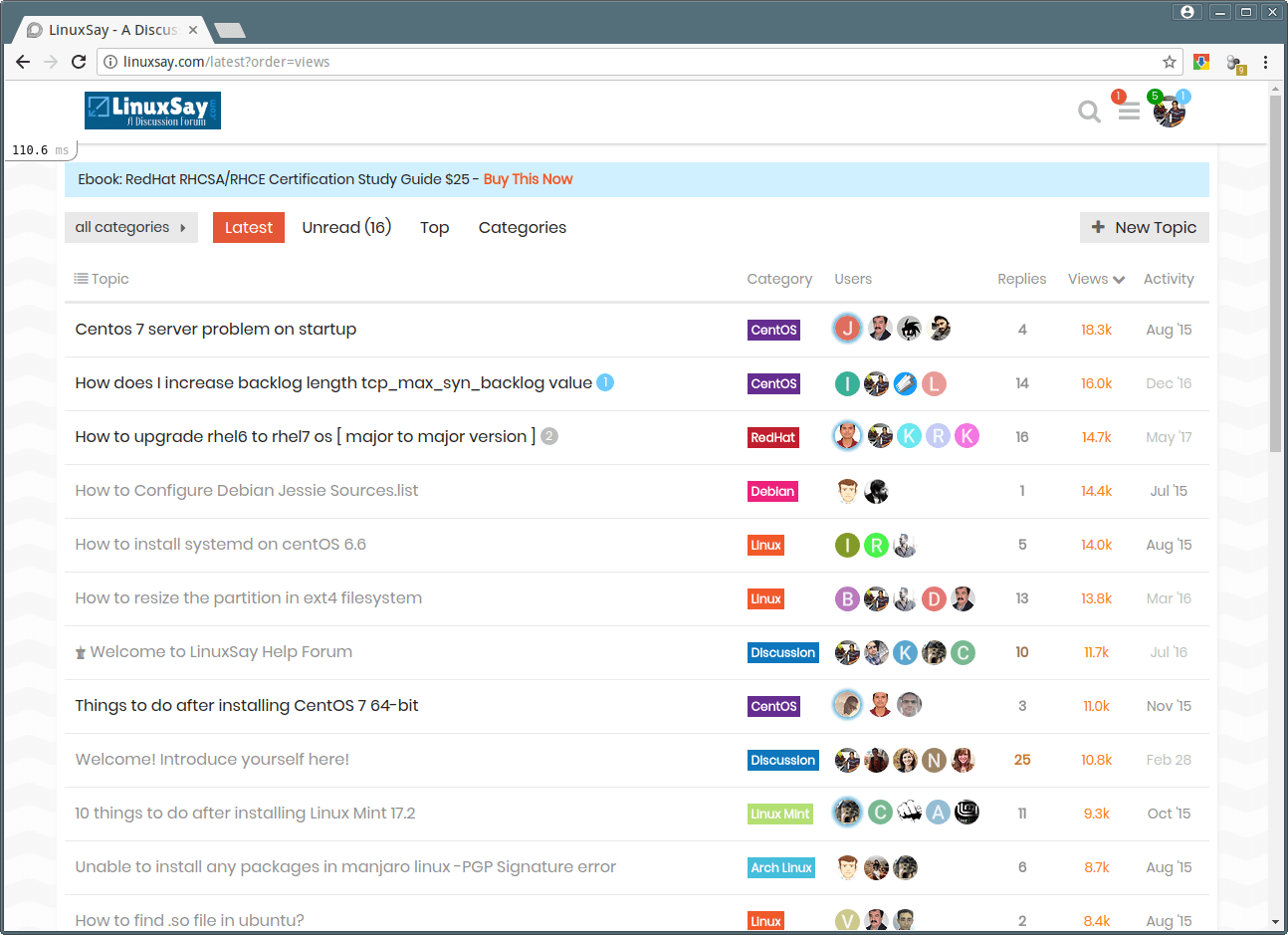1288x935 pixels.
Task: Open topic Centos 7 server problem on startup
Action: point(216,329)
